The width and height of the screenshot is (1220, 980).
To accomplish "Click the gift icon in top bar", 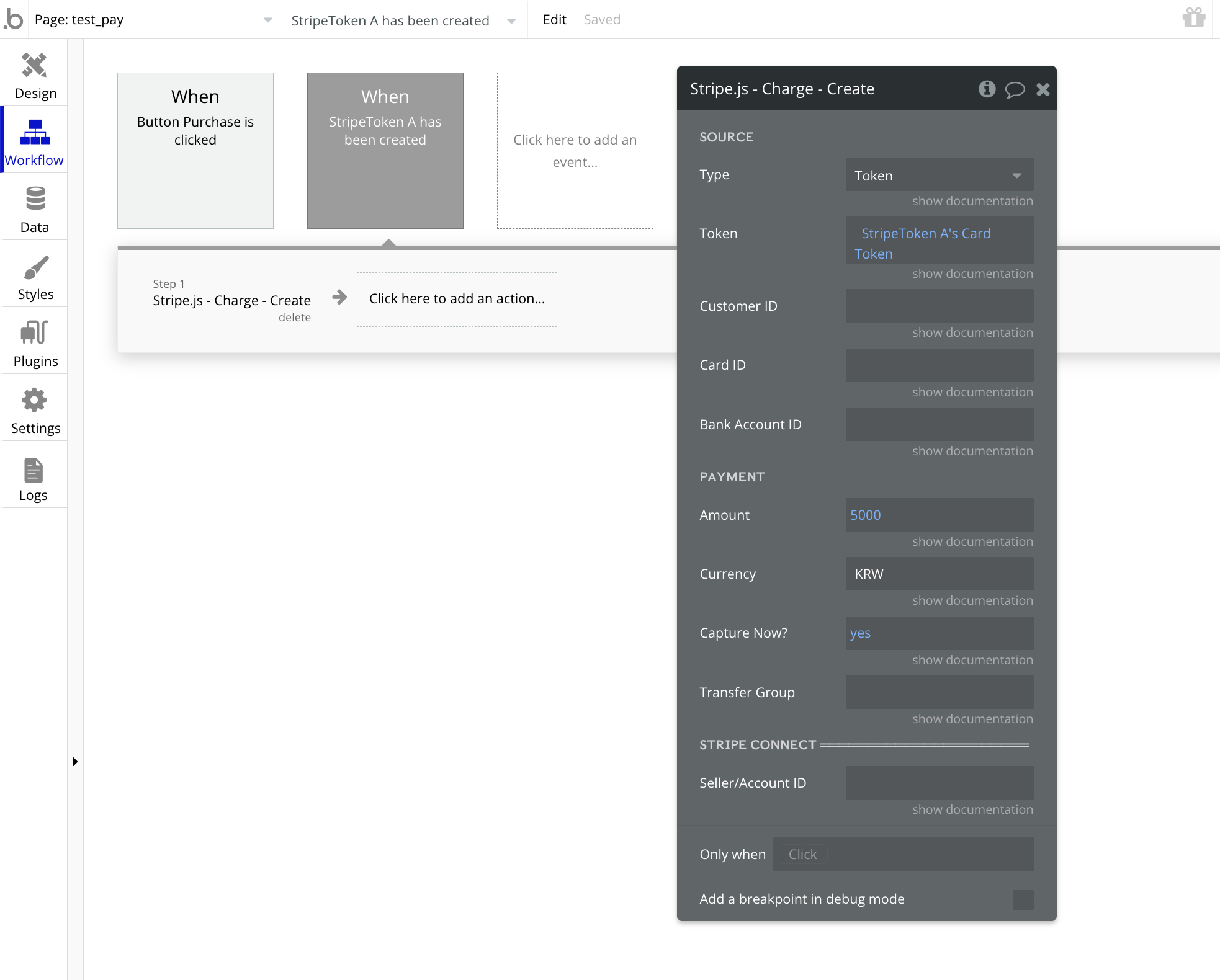I will pos(1193,18).
